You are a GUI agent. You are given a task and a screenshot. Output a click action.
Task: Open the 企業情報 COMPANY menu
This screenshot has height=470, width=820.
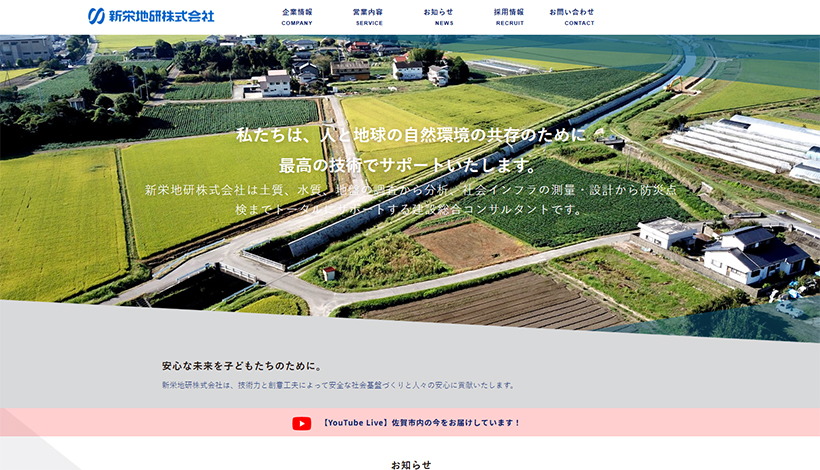297,16
